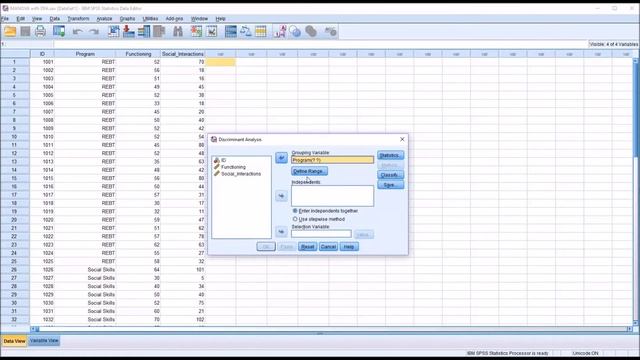Screen dimensions: 640x360
Task: Undo the last action in toolbar
Action: pyautogui.click(x=78, y=31)
